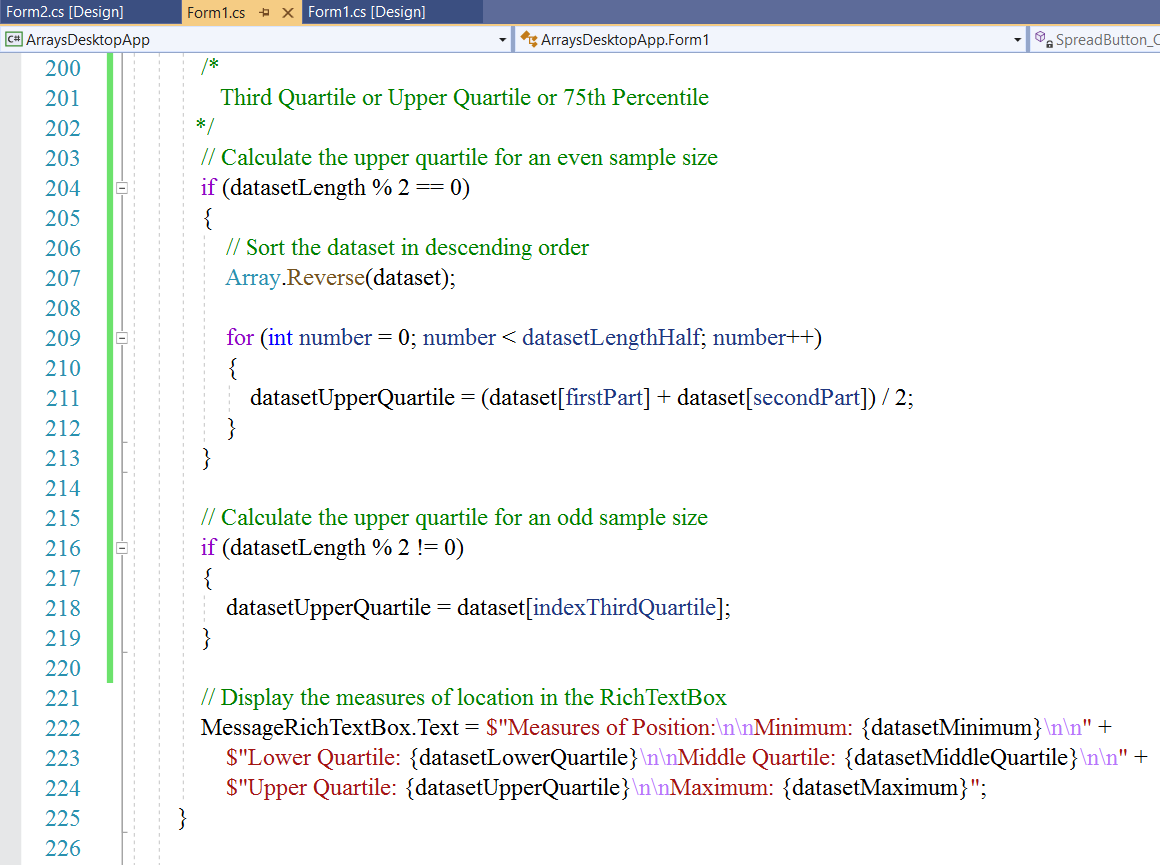
Task: Switch to the Form2.cs [Design] tab
Action: (65, 12)
